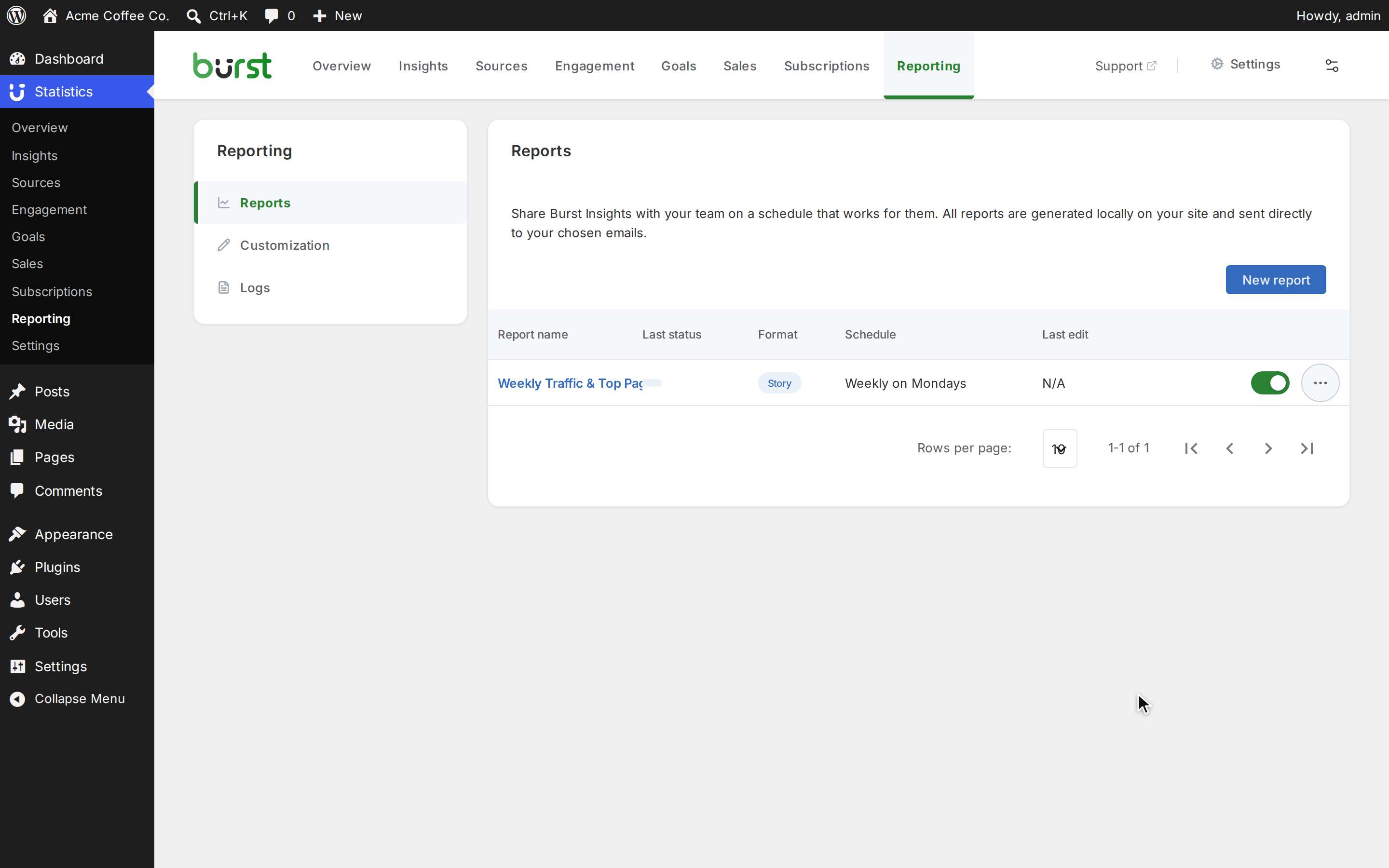Switch to the Engagement tab

click(595, 66)
